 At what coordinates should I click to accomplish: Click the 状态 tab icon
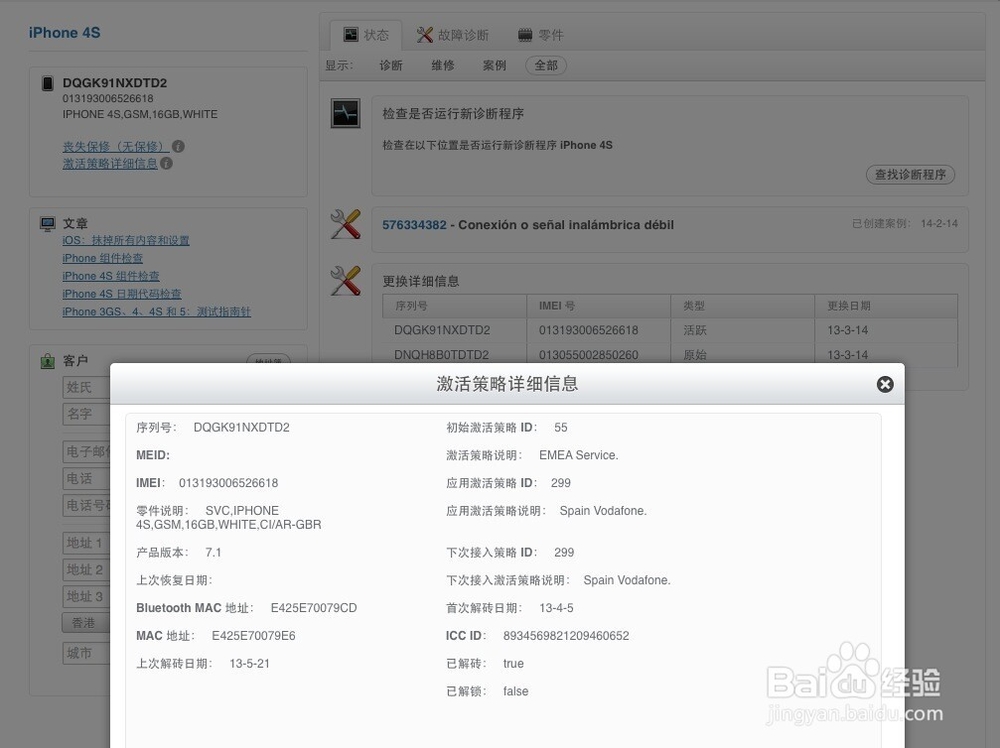point(351,34)
